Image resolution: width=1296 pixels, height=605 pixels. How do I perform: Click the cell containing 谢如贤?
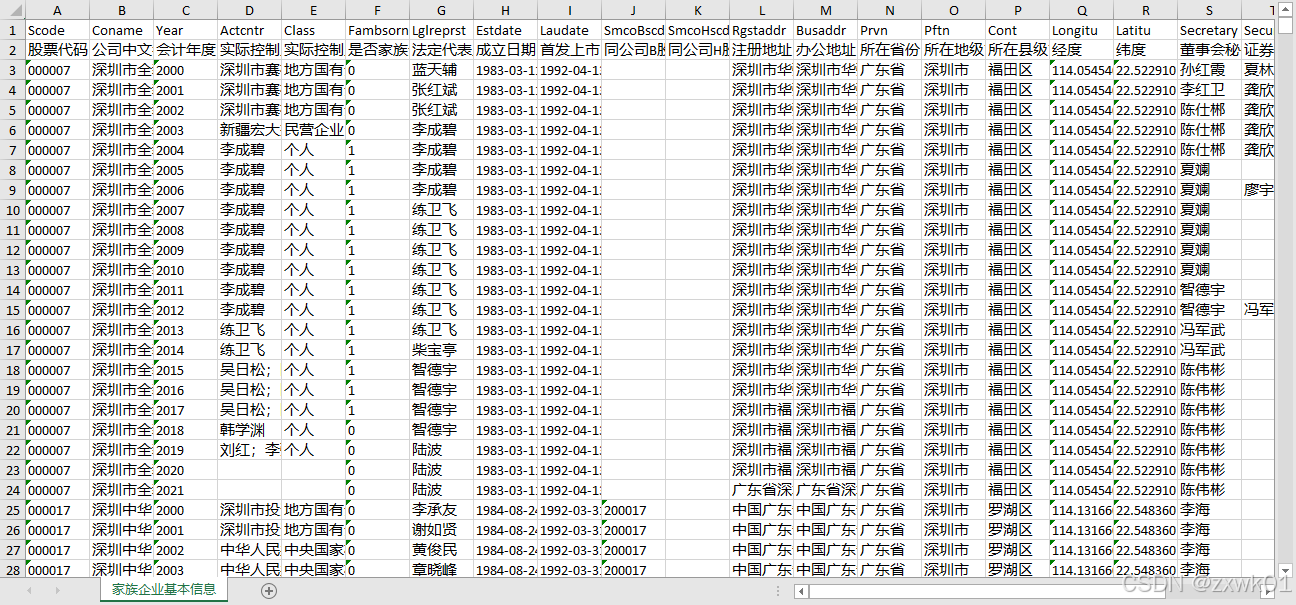[441, 530]
